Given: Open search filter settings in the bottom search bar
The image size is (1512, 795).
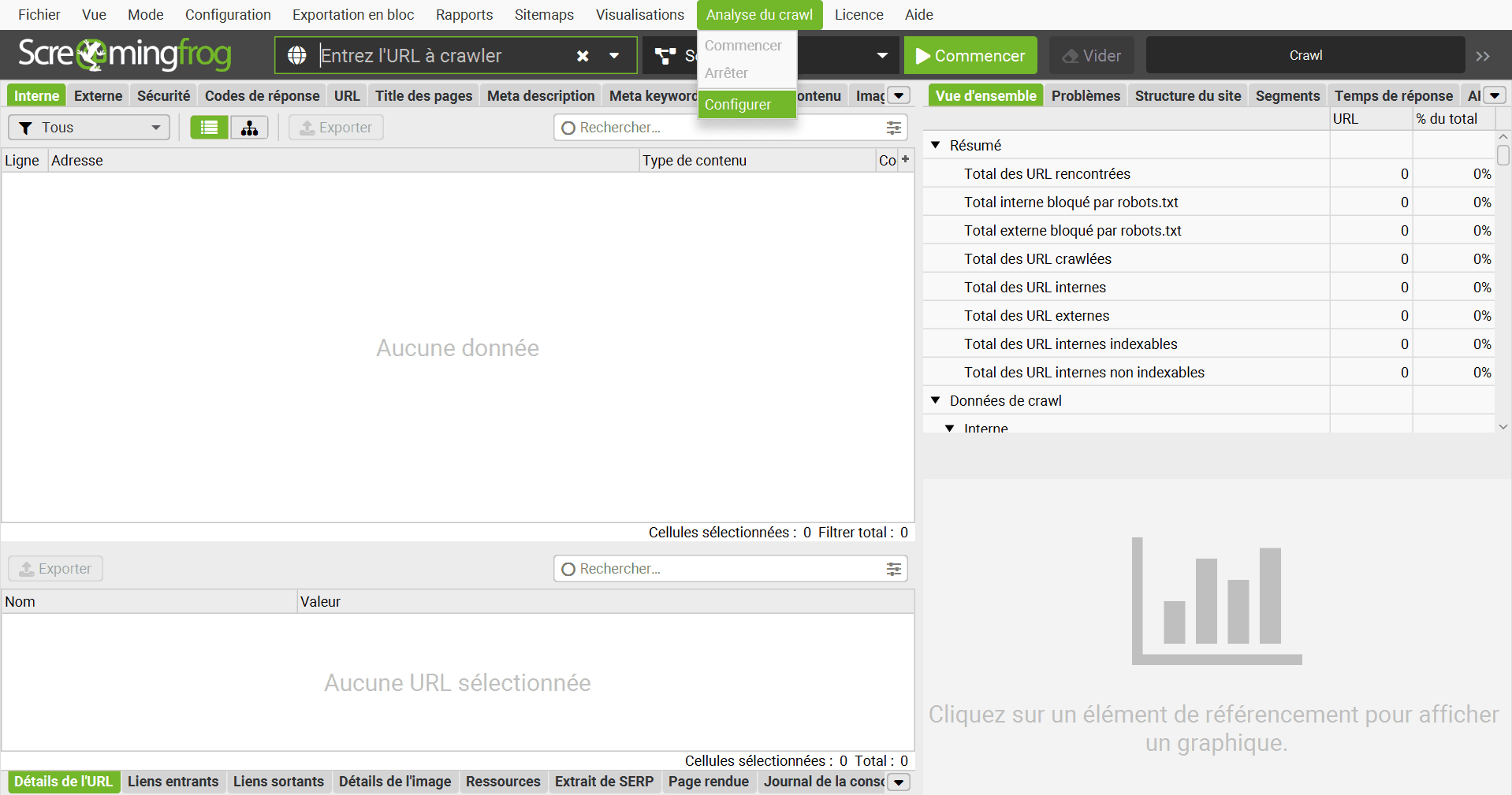Looking at the screenshot, I should [893, 569].
